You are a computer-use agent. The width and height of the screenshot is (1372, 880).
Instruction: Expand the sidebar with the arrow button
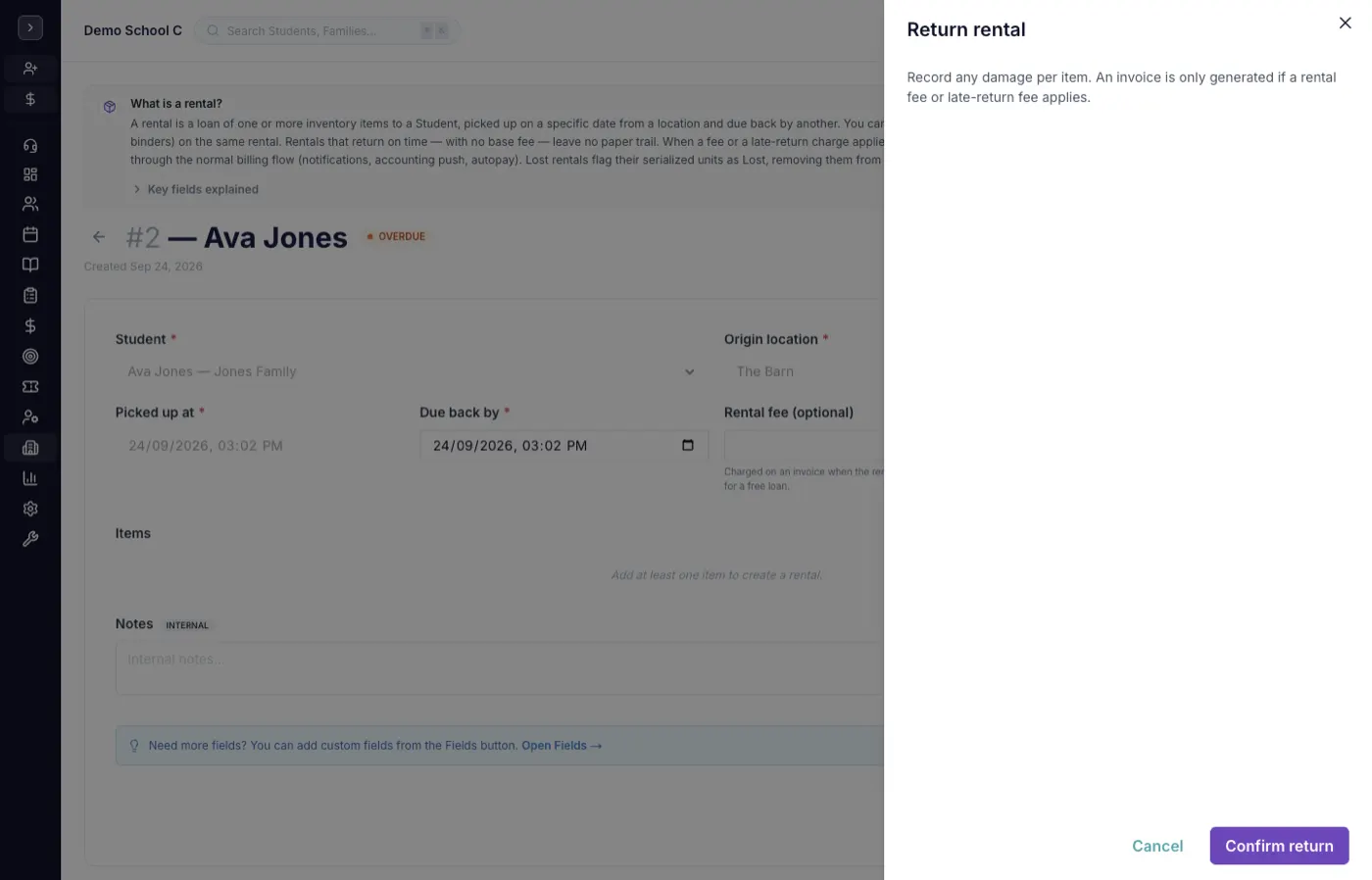click(x=30, y=27)
